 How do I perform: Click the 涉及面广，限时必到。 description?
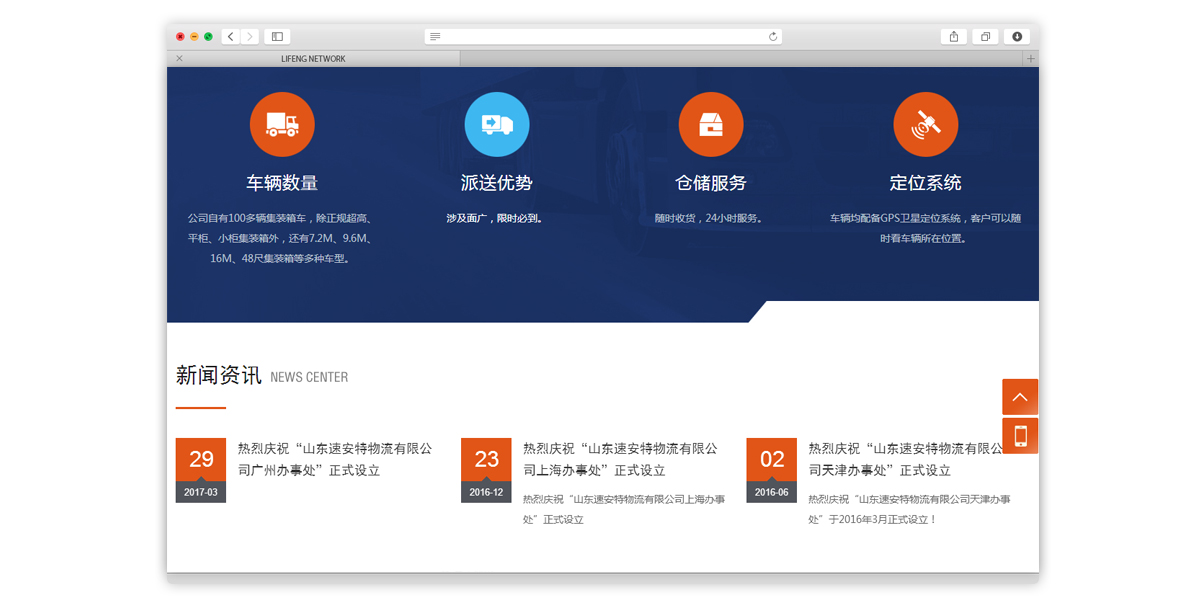pyautogui.click(x=495, y=218)
